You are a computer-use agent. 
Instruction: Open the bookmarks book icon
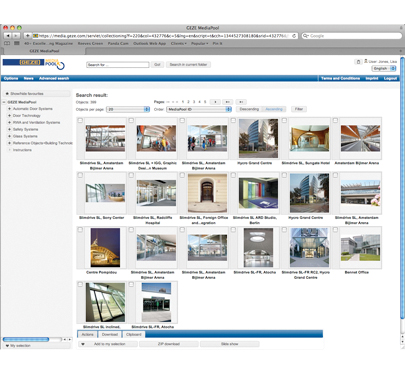[7, 43]
